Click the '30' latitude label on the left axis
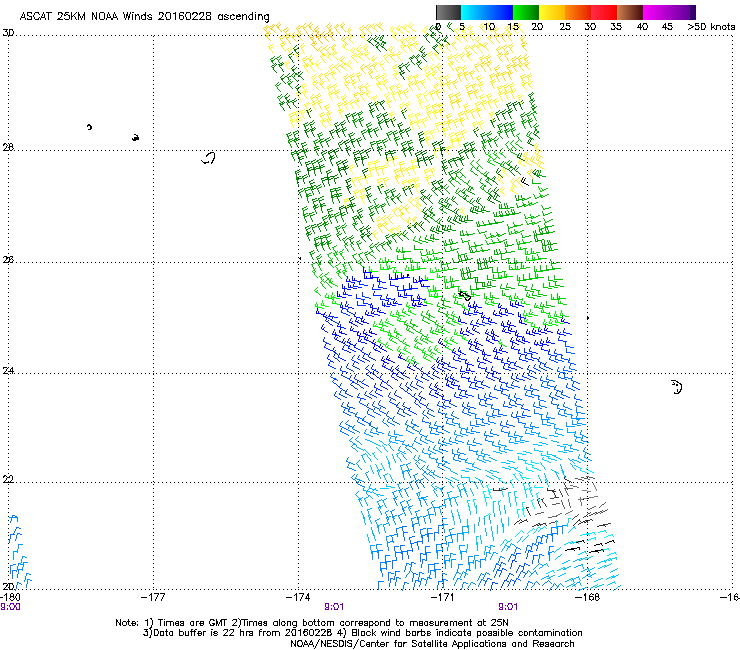The width and height of the screenshot is (740, 650). tap(8, 33)
